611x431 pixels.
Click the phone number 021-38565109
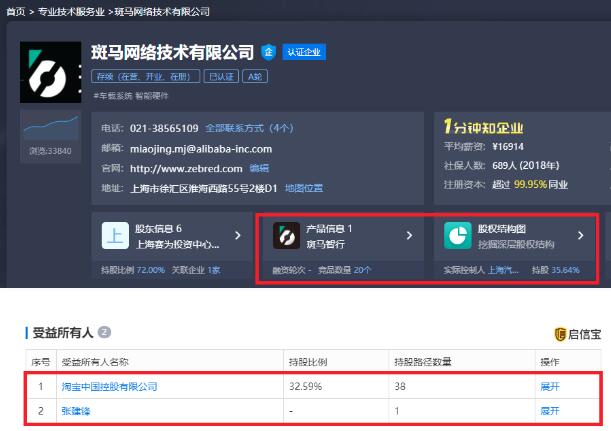point(164,128)
